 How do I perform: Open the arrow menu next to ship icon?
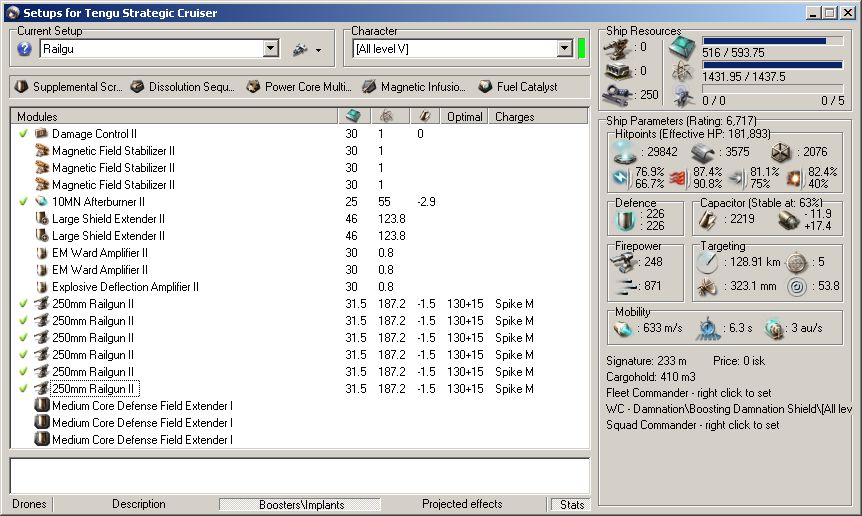pyautogui.click(x=318, y=51)
